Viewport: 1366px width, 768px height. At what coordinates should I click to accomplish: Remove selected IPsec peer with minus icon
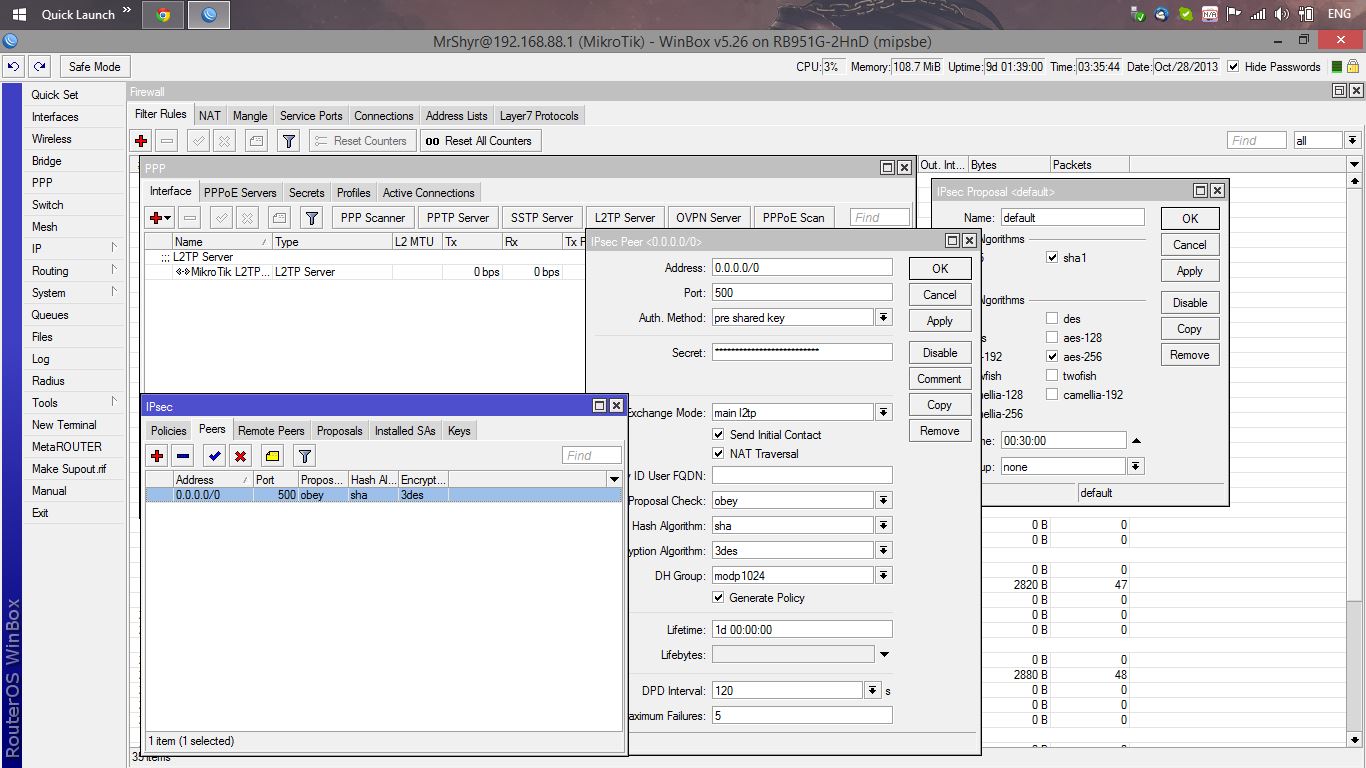(x=183, y=456)
